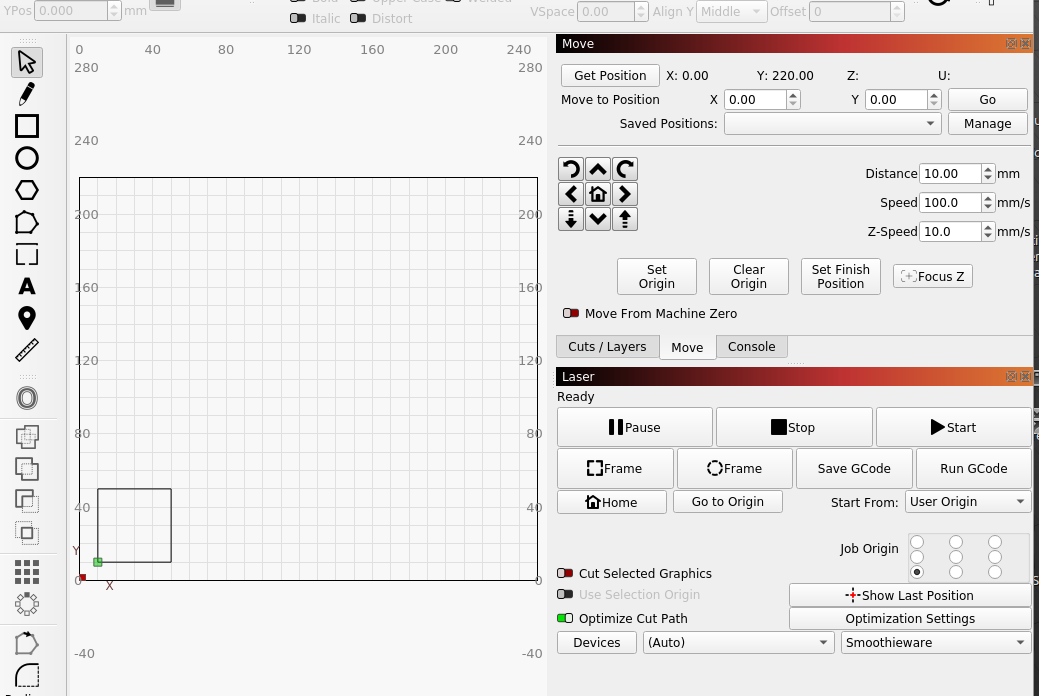Select the Ellipse drawing tool

coord(25,158)
